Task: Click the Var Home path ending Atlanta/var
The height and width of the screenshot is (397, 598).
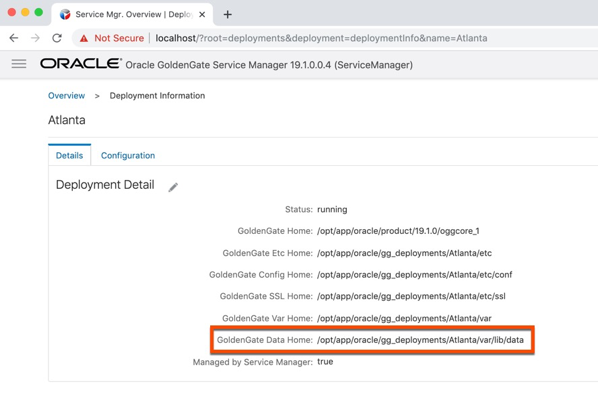Action: pyautogui.click(x=404, y=318)
